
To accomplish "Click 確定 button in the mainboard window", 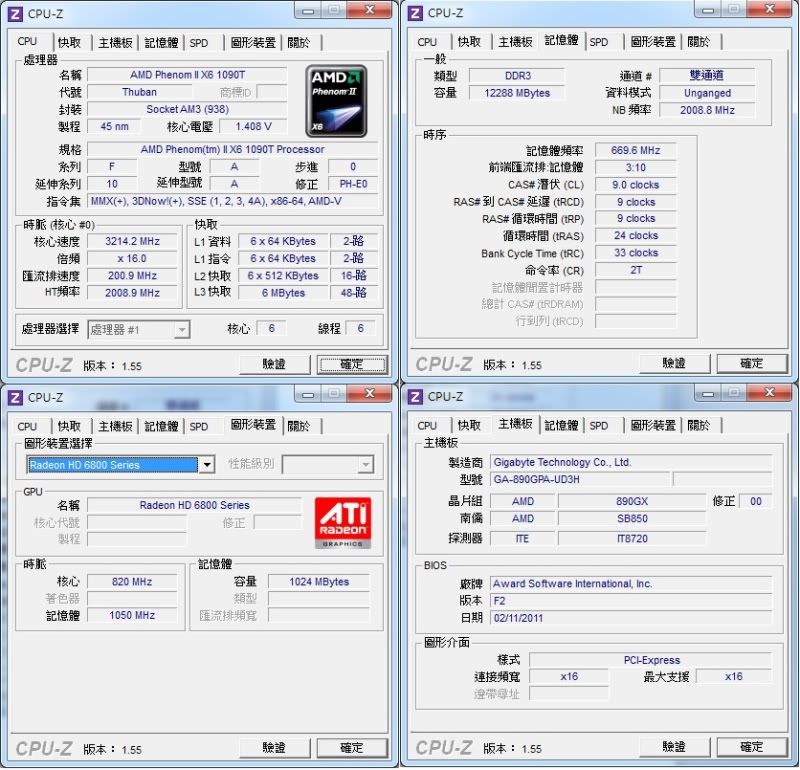I will (x=752, y=748).
